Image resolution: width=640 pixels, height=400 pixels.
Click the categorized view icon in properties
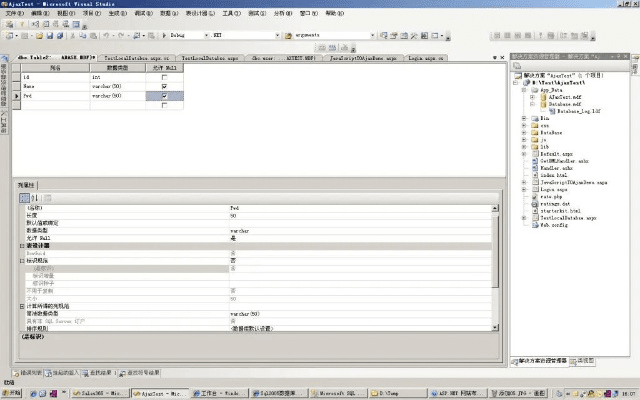(23, 198)
